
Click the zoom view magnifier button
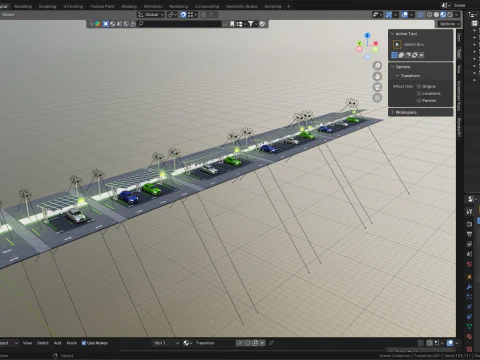tap(377, 66)
